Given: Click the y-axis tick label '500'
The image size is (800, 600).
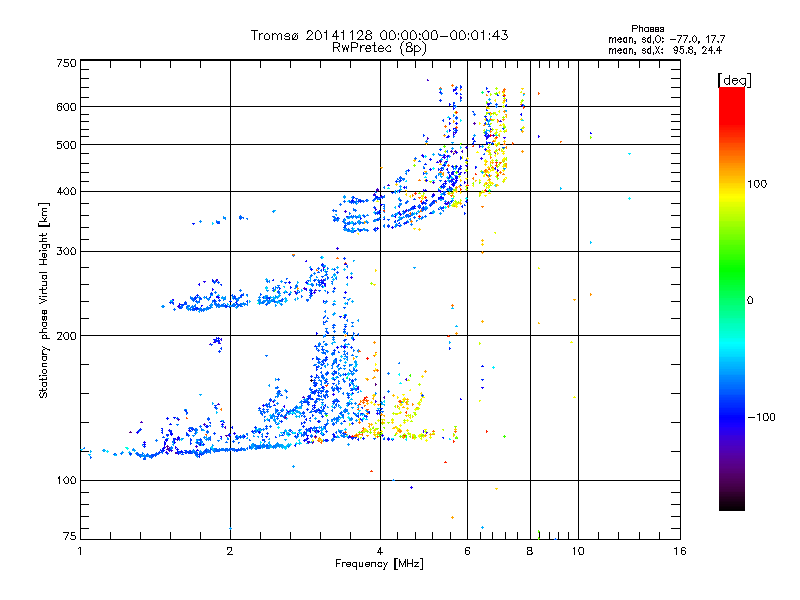Looking at the screenshot, I should click(x=66, y=145).
